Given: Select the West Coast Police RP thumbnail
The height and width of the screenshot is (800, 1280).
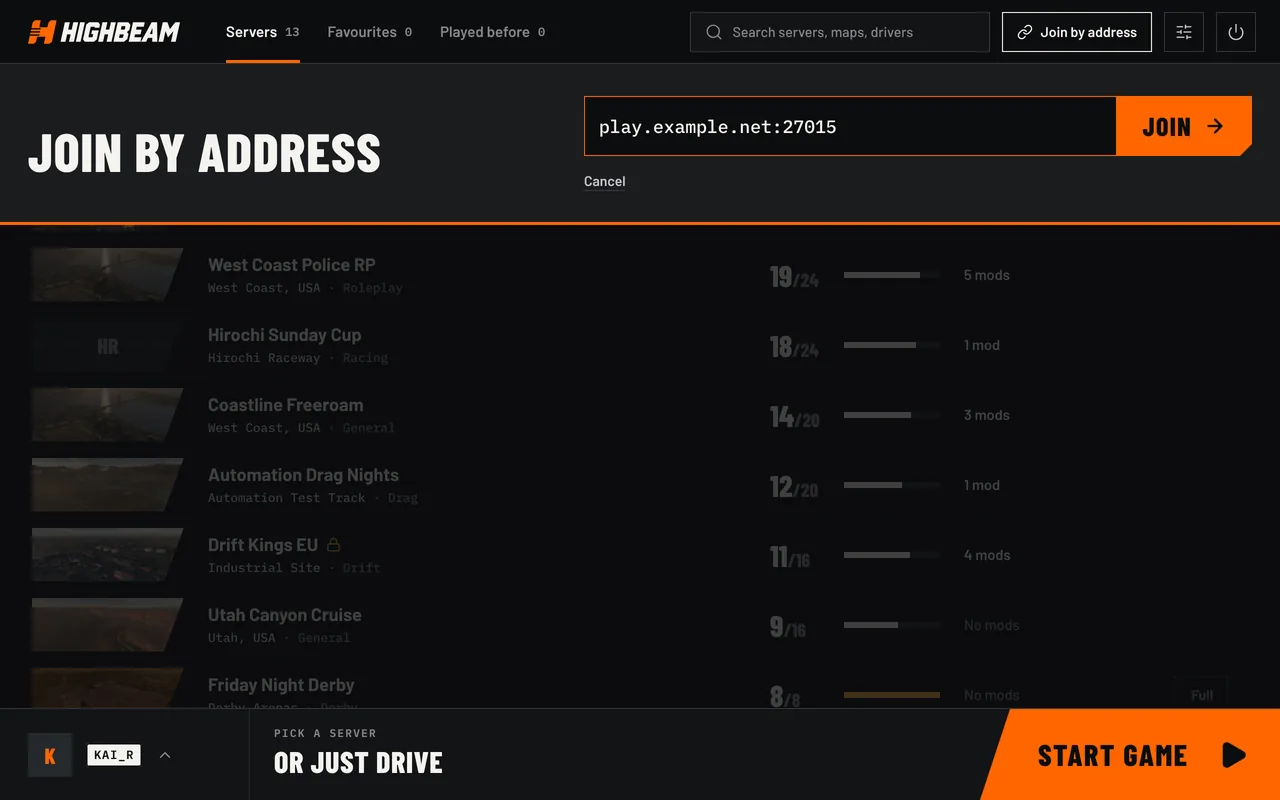Looking at the screenshot, I should [x=107, y=275].
